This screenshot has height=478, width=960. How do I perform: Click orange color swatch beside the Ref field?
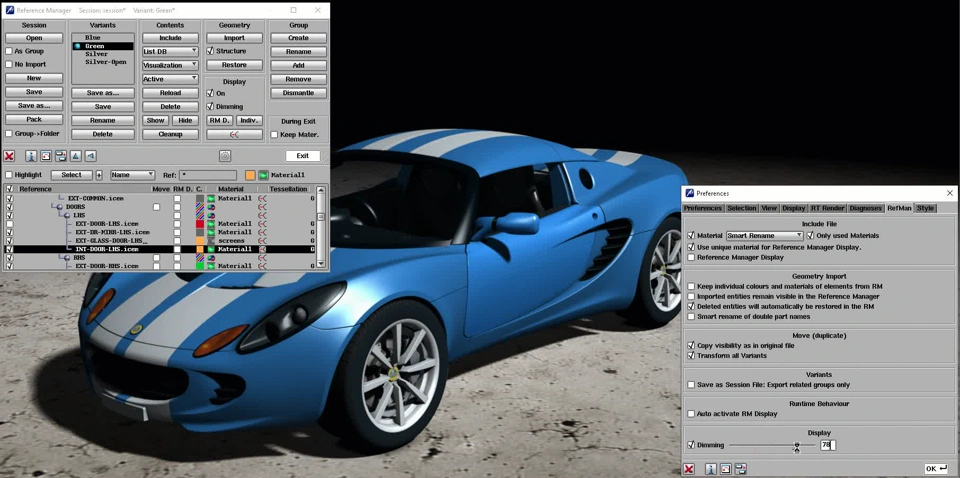click(250, 175)
